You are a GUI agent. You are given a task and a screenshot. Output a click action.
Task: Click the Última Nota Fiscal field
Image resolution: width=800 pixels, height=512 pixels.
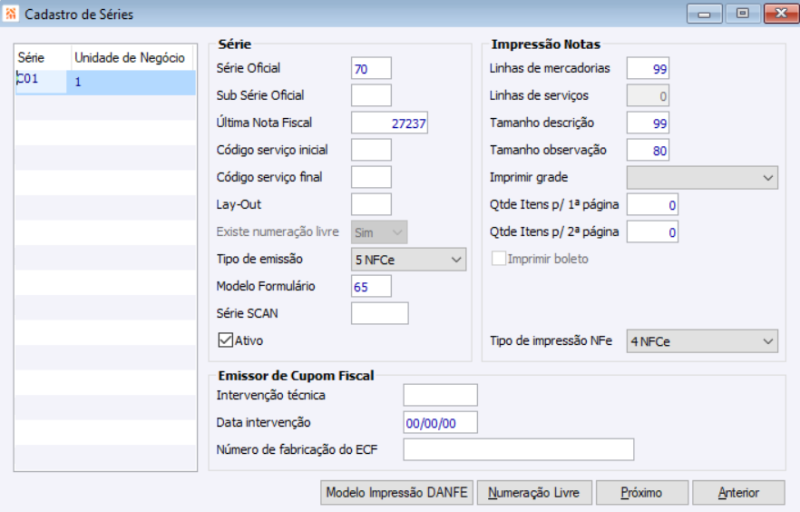pyautogui.click(x=390, y=123)
